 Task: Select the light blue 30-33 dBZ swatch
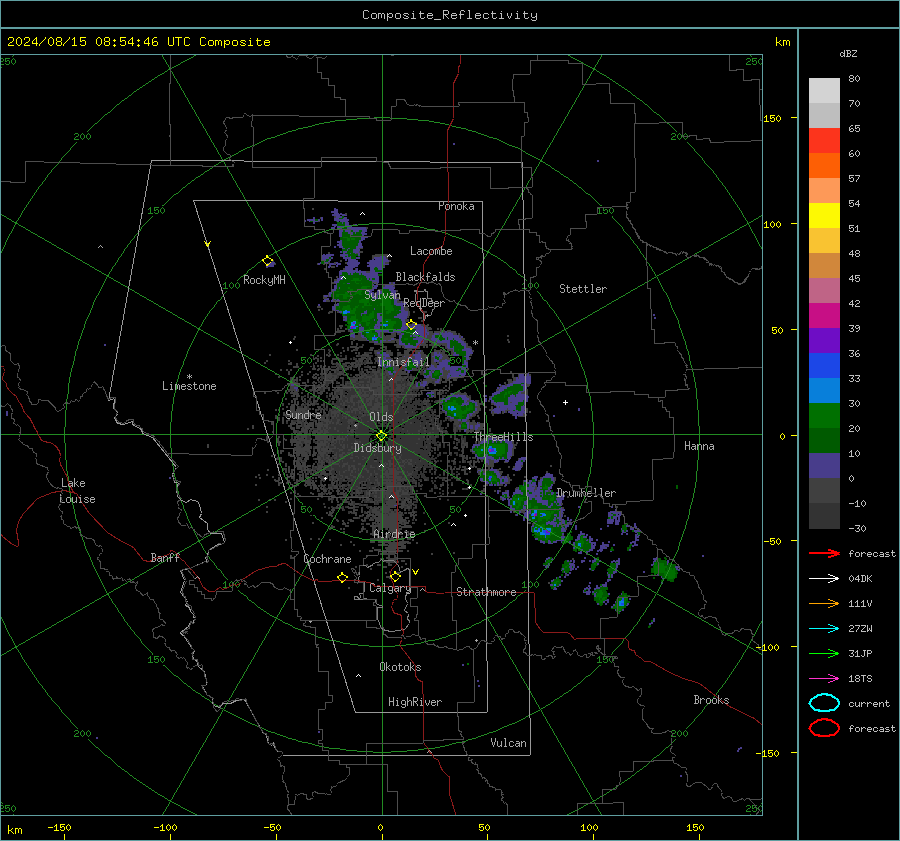[824, 390]
